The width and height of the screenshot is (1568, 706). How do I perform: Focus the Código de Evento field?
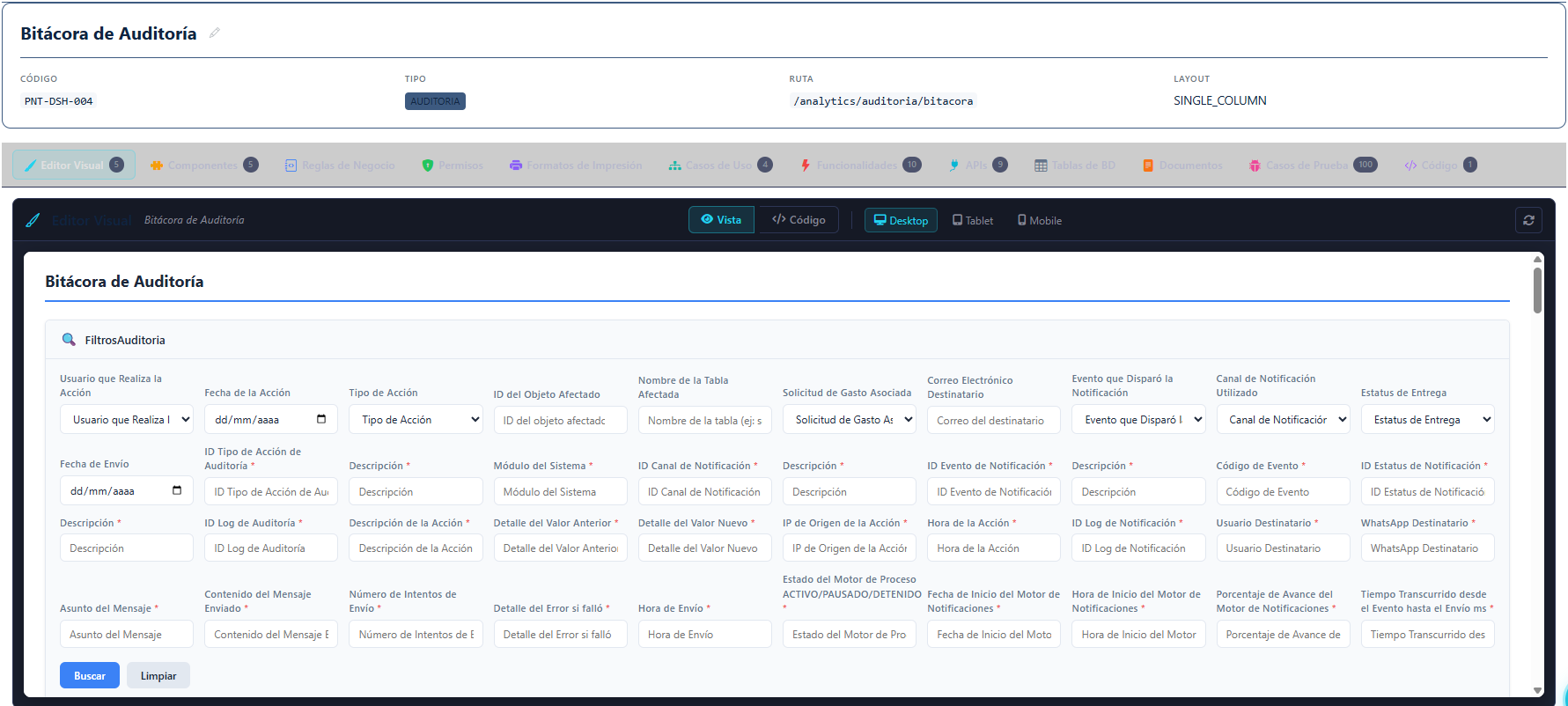[1283, 491]
